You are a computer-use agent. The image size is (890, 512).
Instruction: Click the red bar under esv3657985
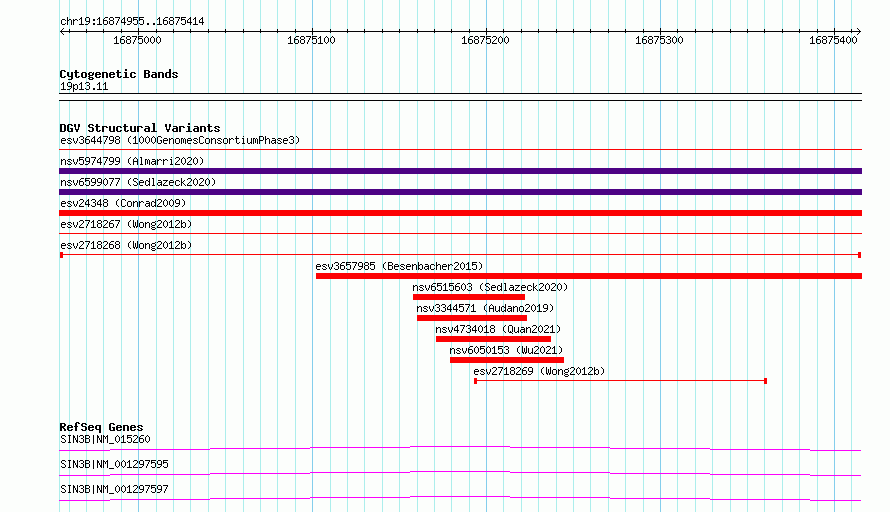click(x=589, y=276)
